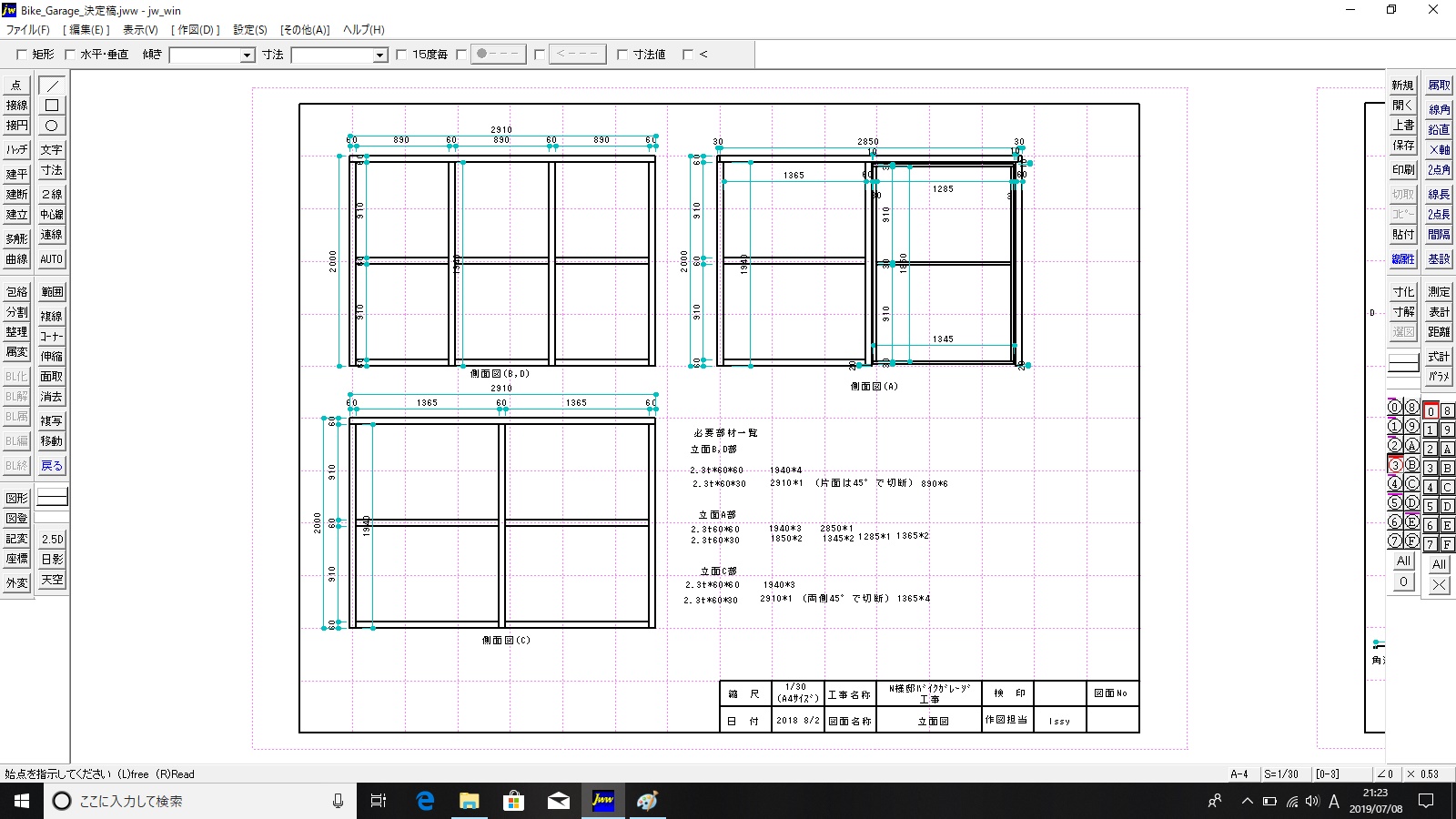Click the 印刷 print button
Screen dimensions: 1456x819
tap(1402, 169)
